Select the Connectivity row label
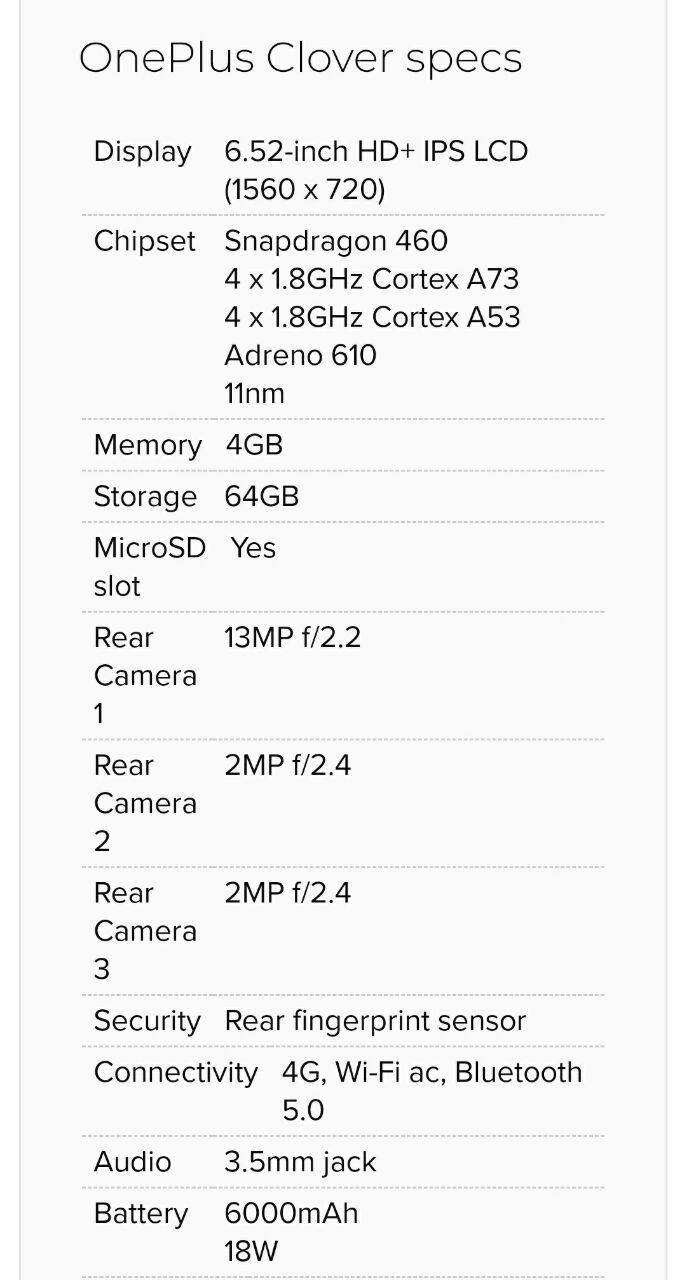This screenshot has width=686, height=1280. pyautogui.click(x=175, y=1072)
